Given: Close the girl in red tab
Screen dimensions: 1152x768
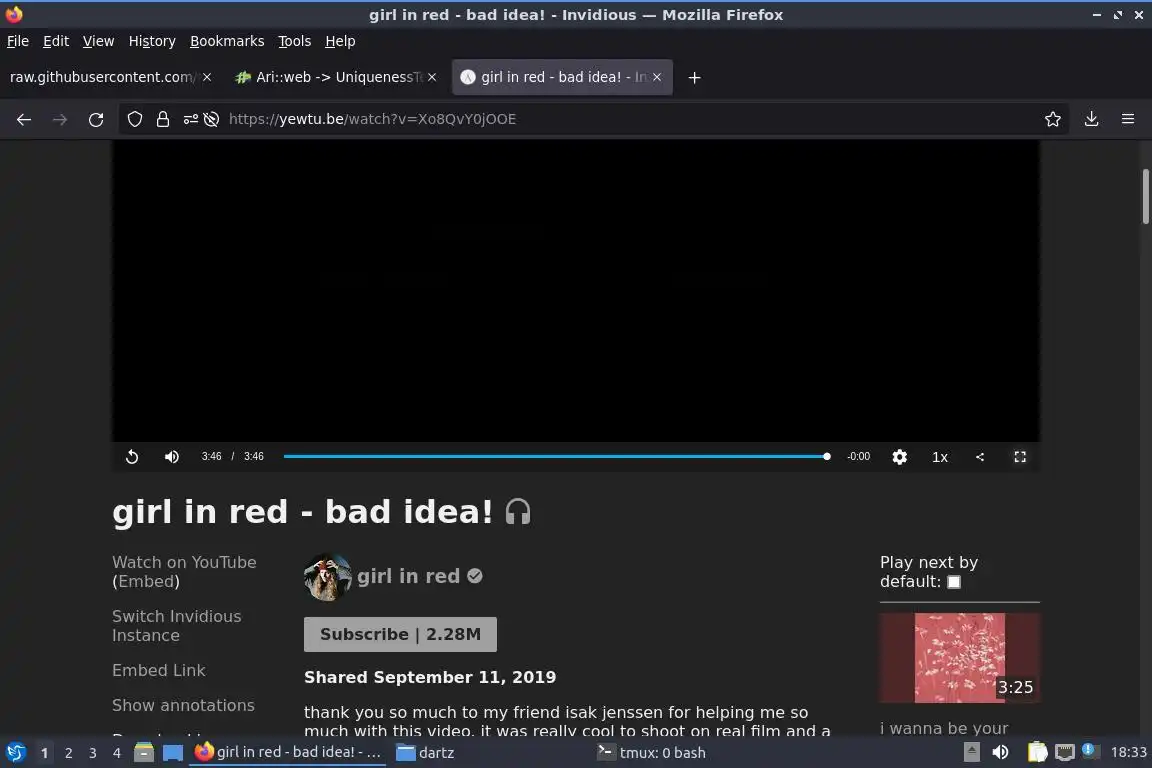Looking at the screenshot, I should [657, 77].
